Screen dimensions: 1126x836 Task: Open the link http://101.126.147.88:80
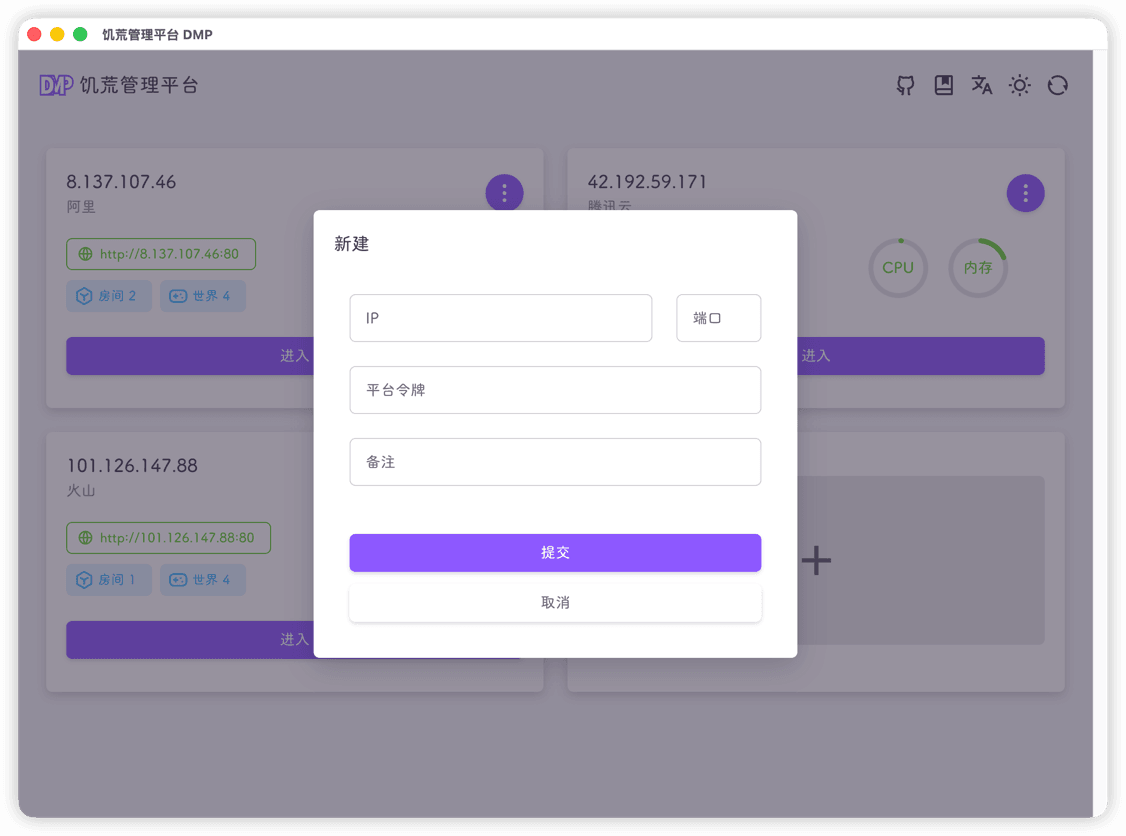coord(168,538)
